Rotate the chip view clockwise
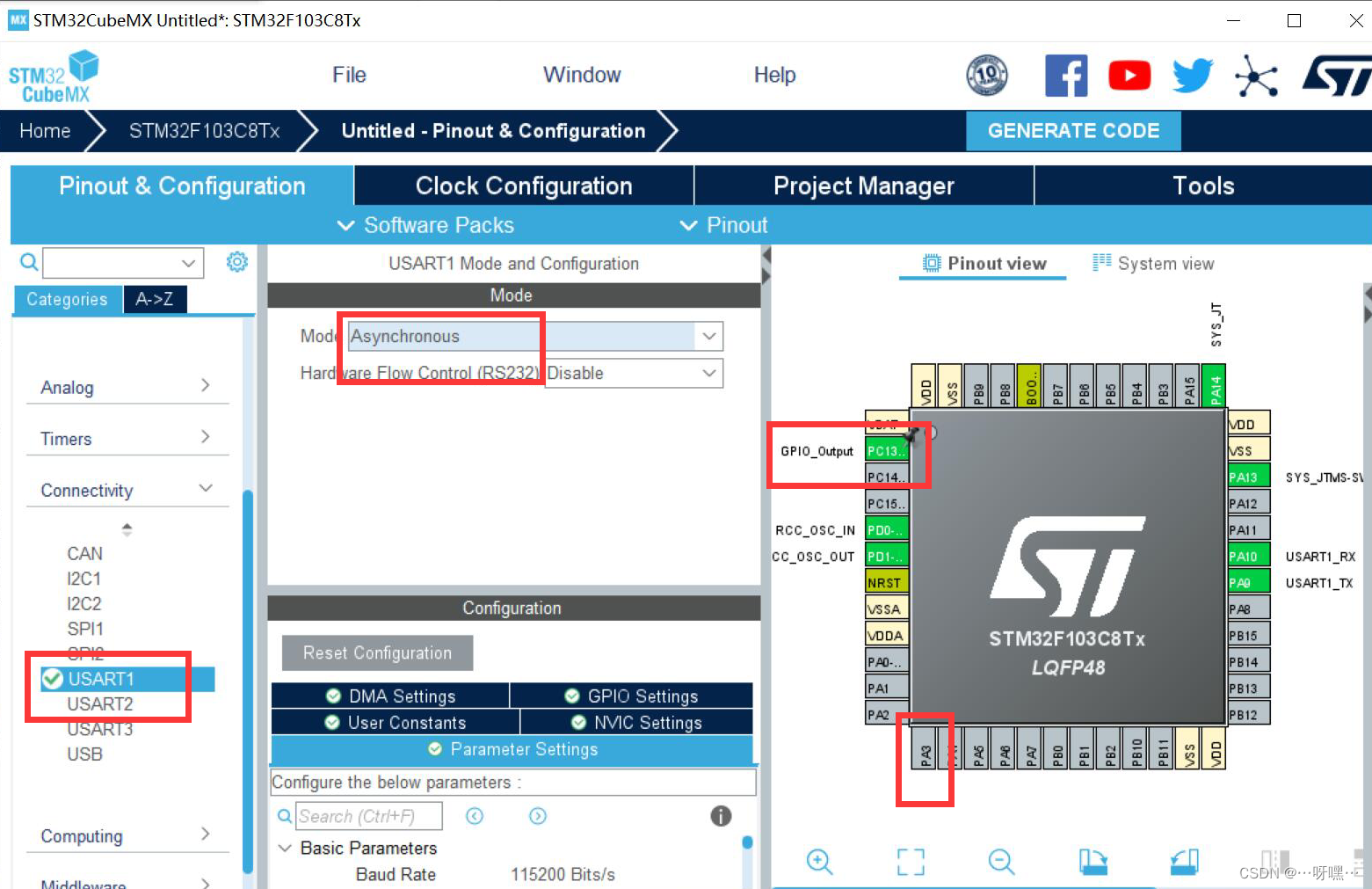Viewport: 1372px width, 889px height. [1093, 861]
